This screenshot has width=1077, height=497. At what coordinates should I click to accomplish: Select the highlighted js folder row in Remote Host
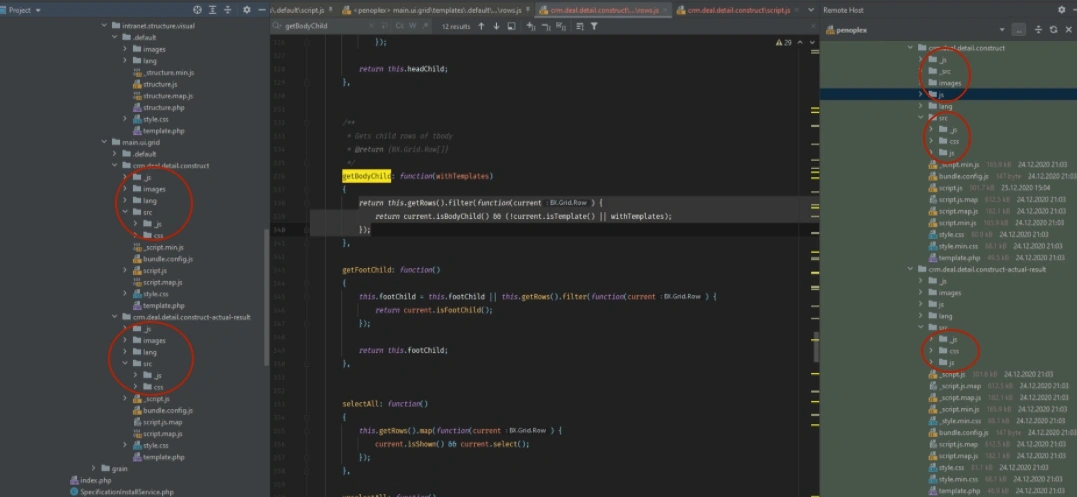pos(948,94)
